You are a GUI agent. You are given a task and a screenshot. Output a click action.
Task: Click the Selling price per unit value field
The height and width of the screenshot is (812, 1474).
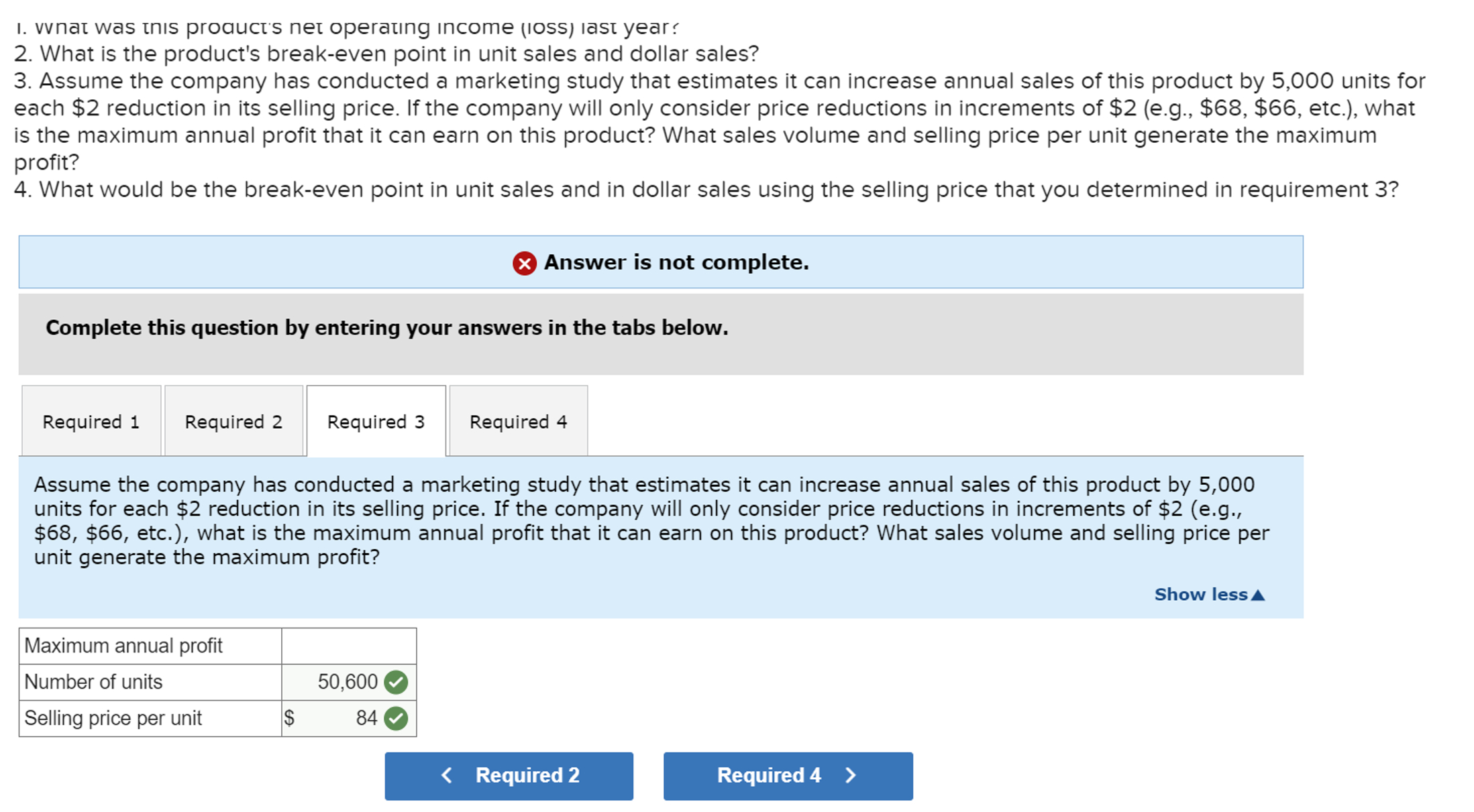point(342,717)
